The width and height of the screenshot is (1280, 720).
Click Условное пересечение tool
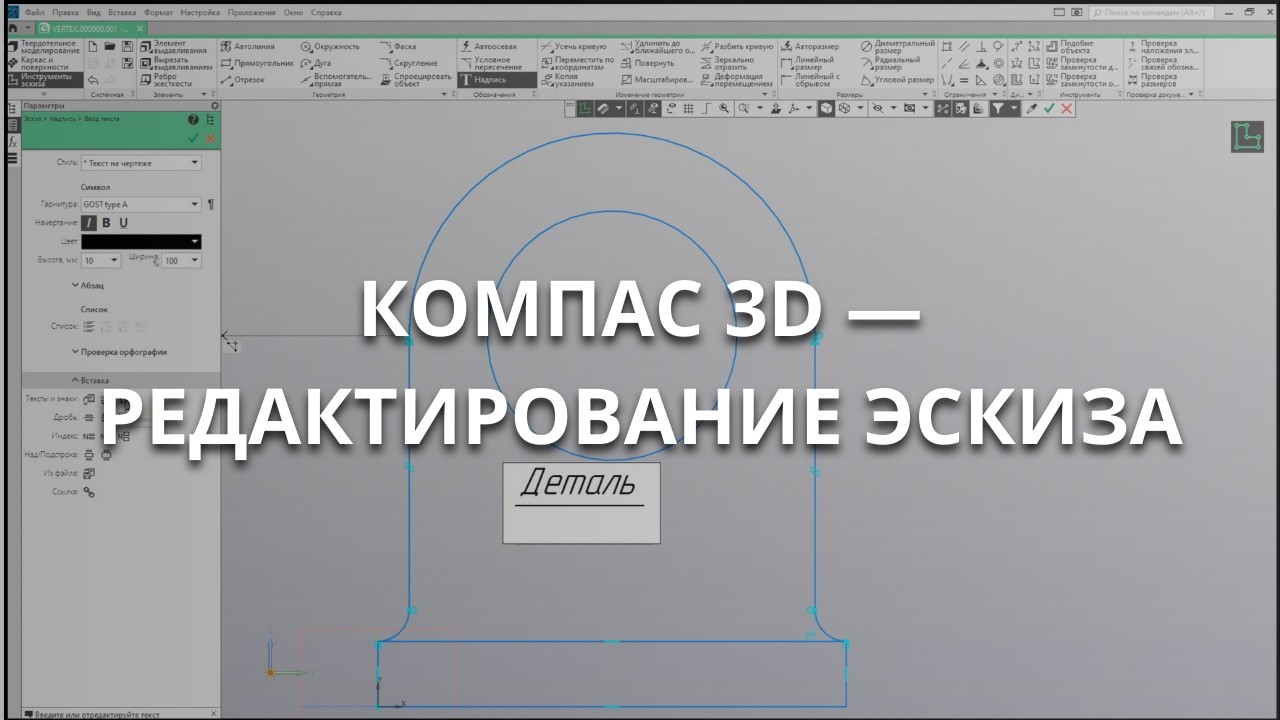(491, 63)
